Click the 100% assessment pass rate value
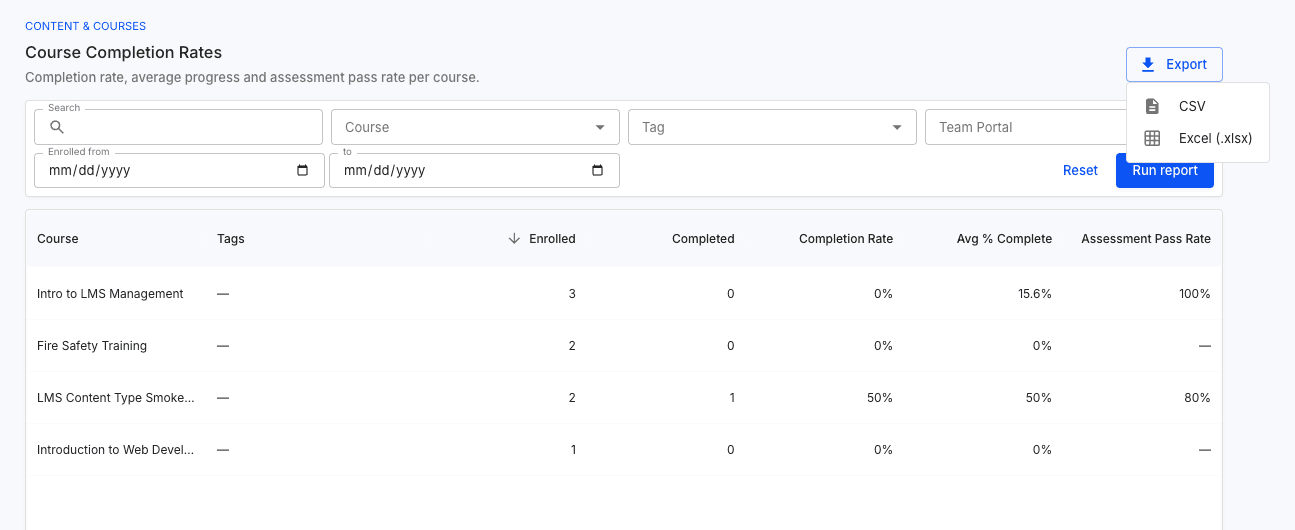 tap(1194, 294)
